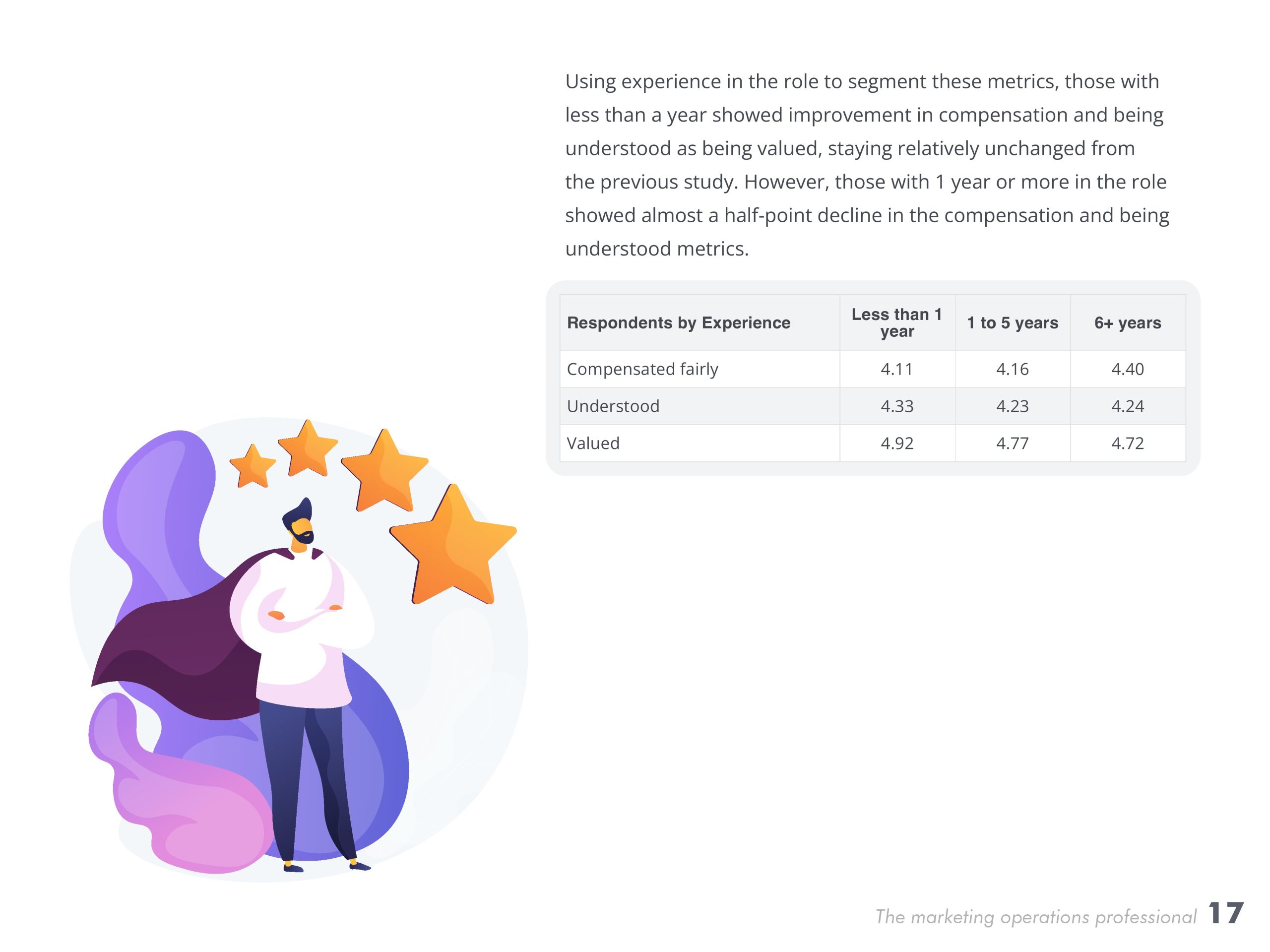Select the 'Valued' row label
Image resolution: width=1270 pixels, height=952 pixels.
pos(593,444)
